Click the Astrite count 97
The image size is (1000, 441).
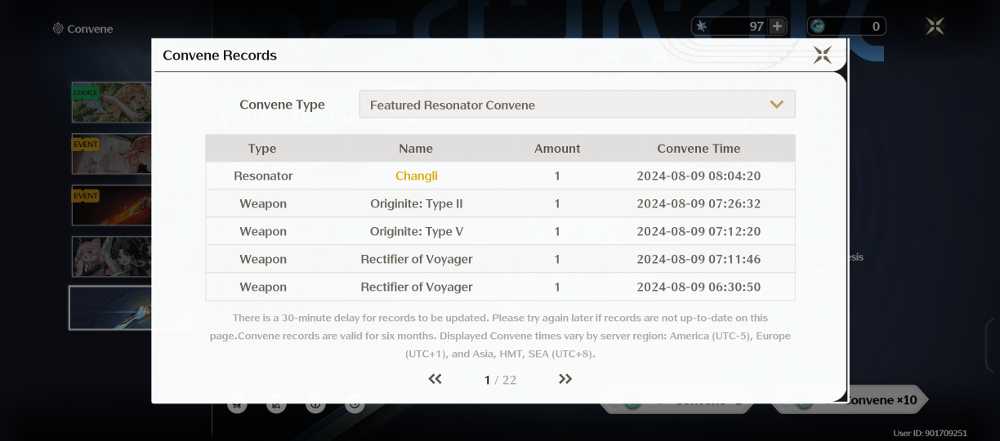coord(756,26)
